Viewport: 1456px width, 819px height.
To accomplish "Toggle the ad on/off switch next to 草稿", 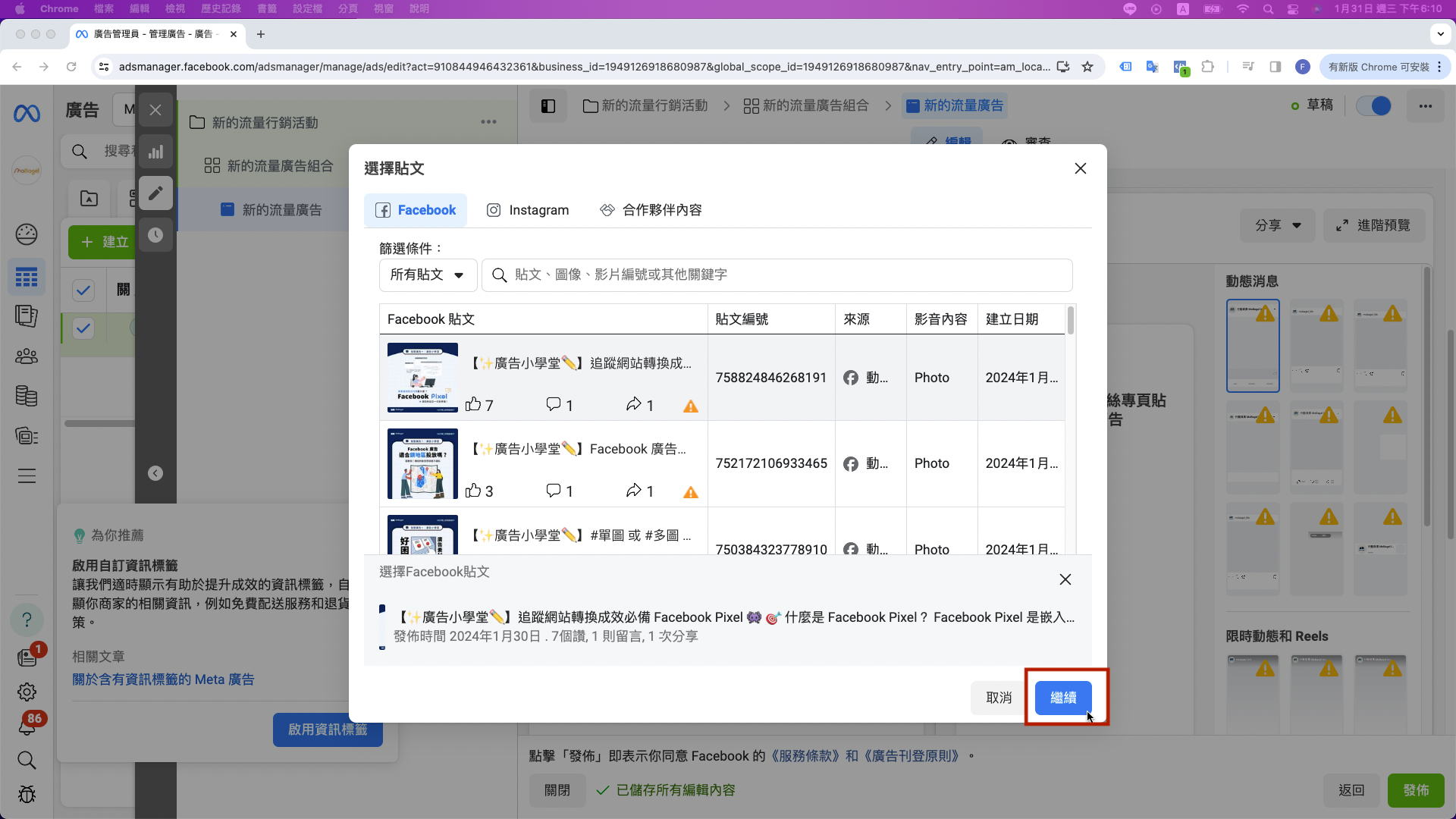I will click(1373, 105).
